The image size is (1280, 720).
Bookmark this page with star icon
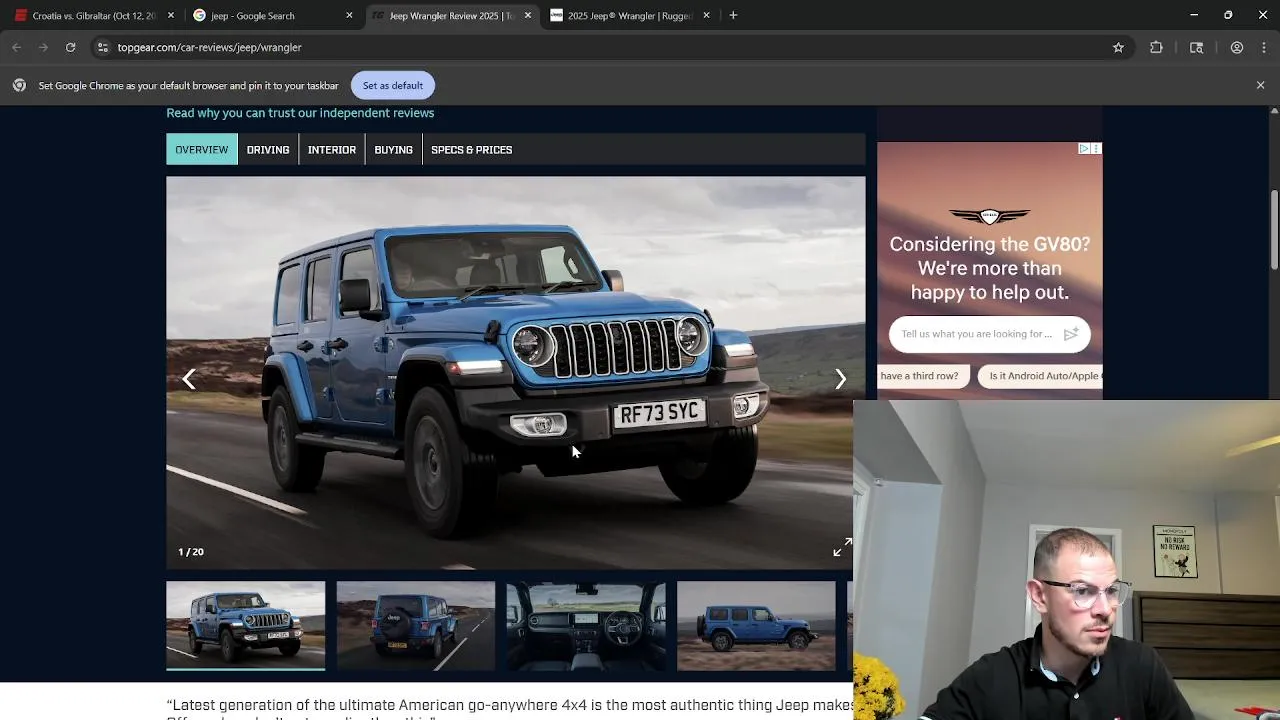pos(1118,47)
